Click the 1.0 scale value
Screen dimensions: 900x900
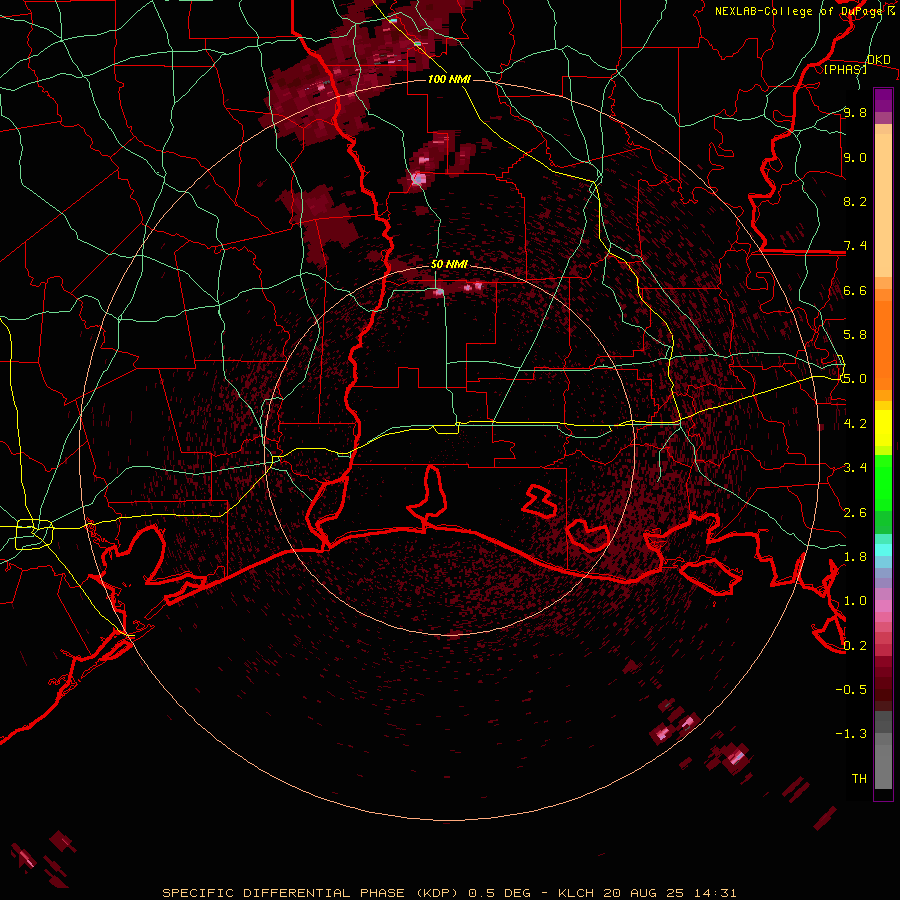[x=855, y=601]
